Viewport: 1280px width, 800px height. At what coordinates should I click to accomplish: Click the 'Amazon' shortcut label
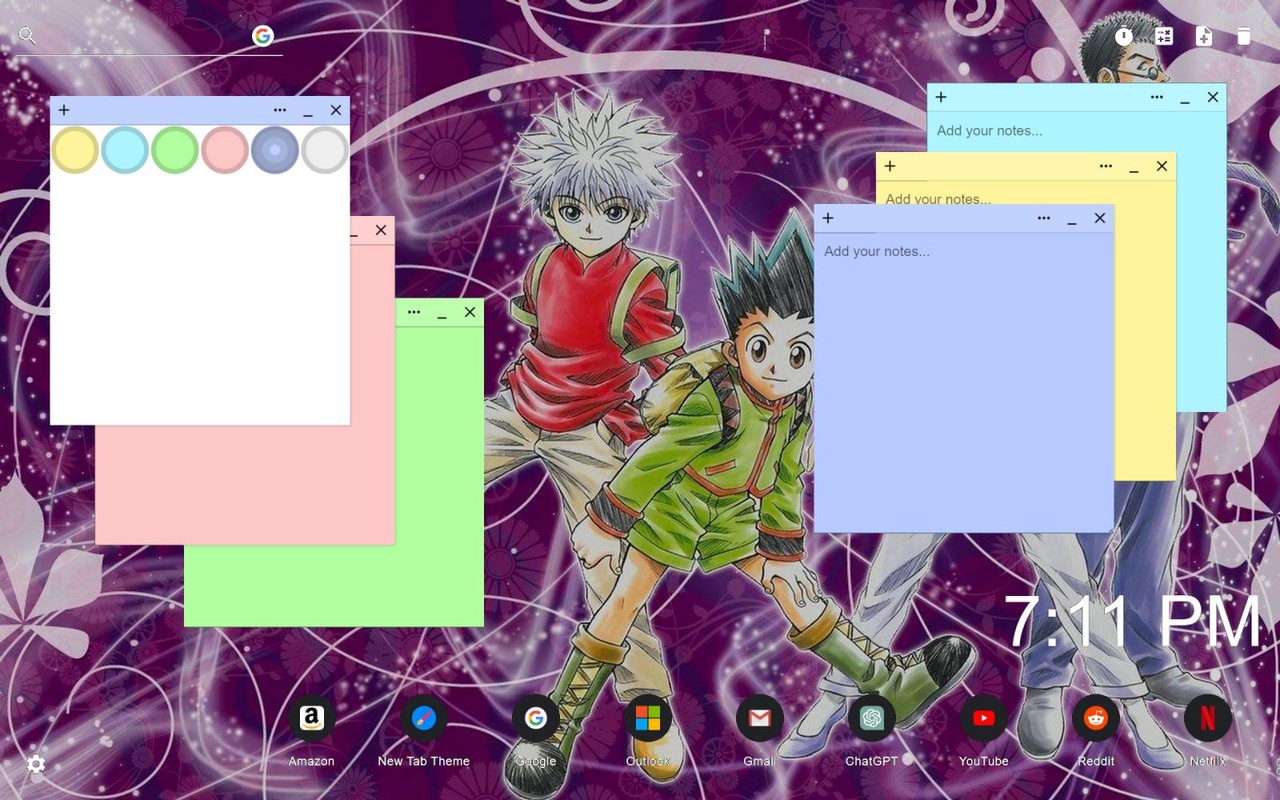coord(312,761)
